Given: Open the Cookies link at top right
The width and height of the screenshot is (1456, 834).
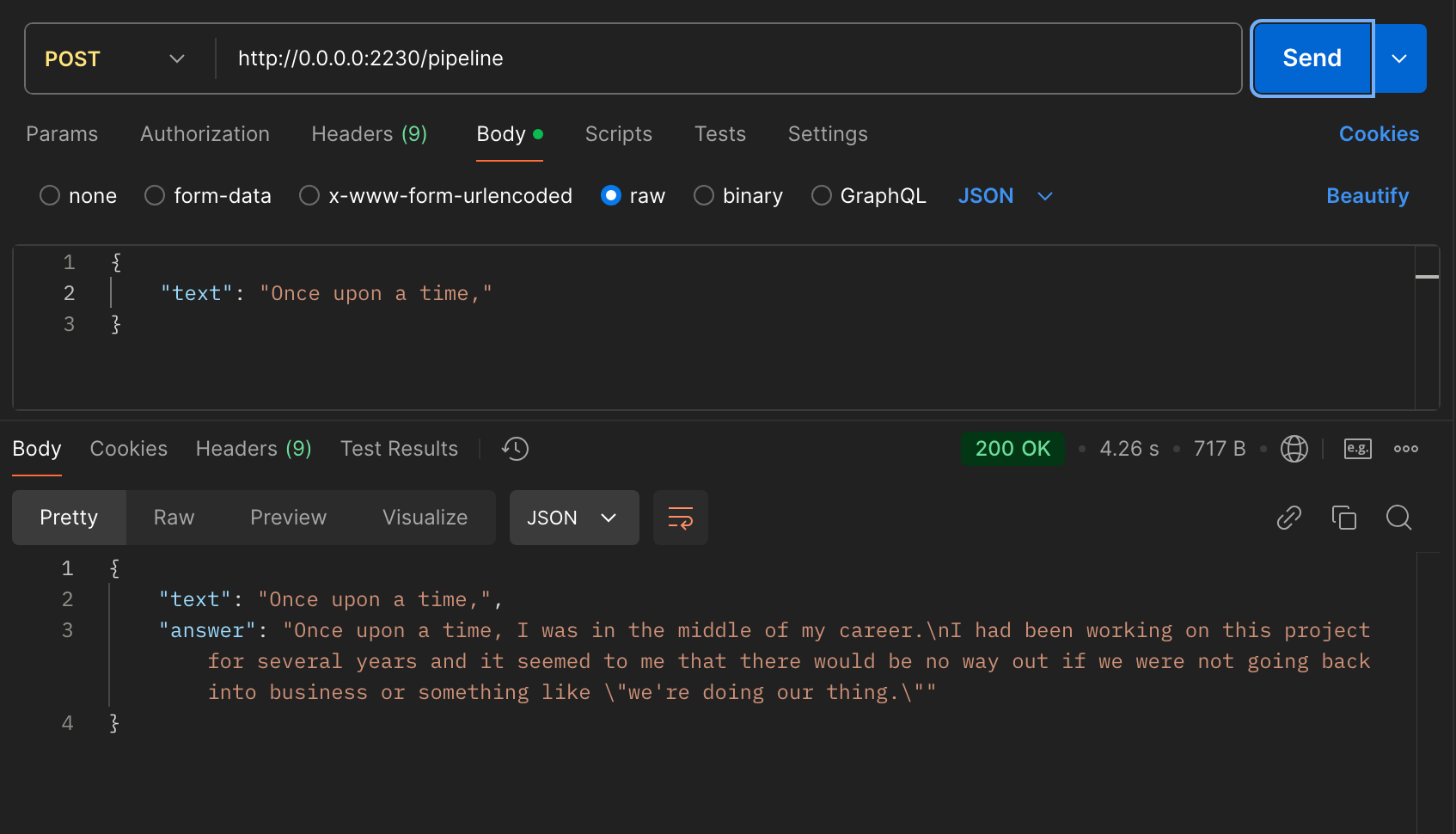Looking at the screenshot, I should (1379, 134).
